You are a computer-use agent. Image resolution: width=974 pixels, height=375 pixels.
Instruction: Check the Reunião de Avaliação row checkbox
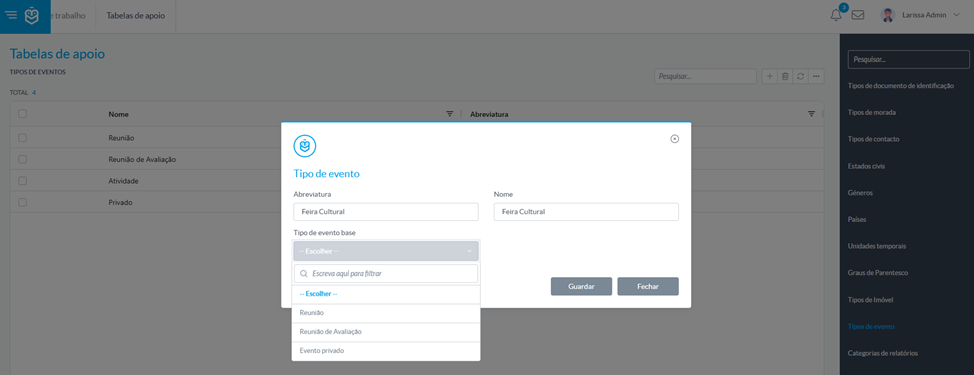point(22,160)
